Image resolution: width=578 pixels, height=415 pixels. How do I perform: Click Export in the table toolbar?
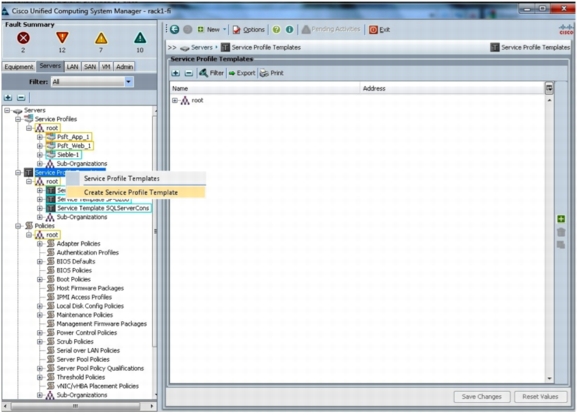[242, 73]
